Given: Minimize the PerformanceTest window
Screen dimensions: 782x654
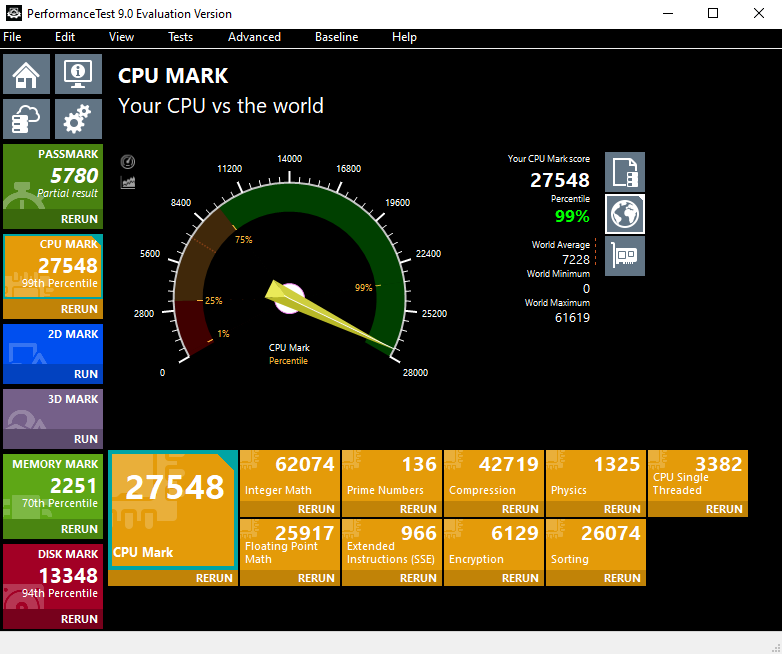Looking at the screenshot, I should tap(668, 13).
